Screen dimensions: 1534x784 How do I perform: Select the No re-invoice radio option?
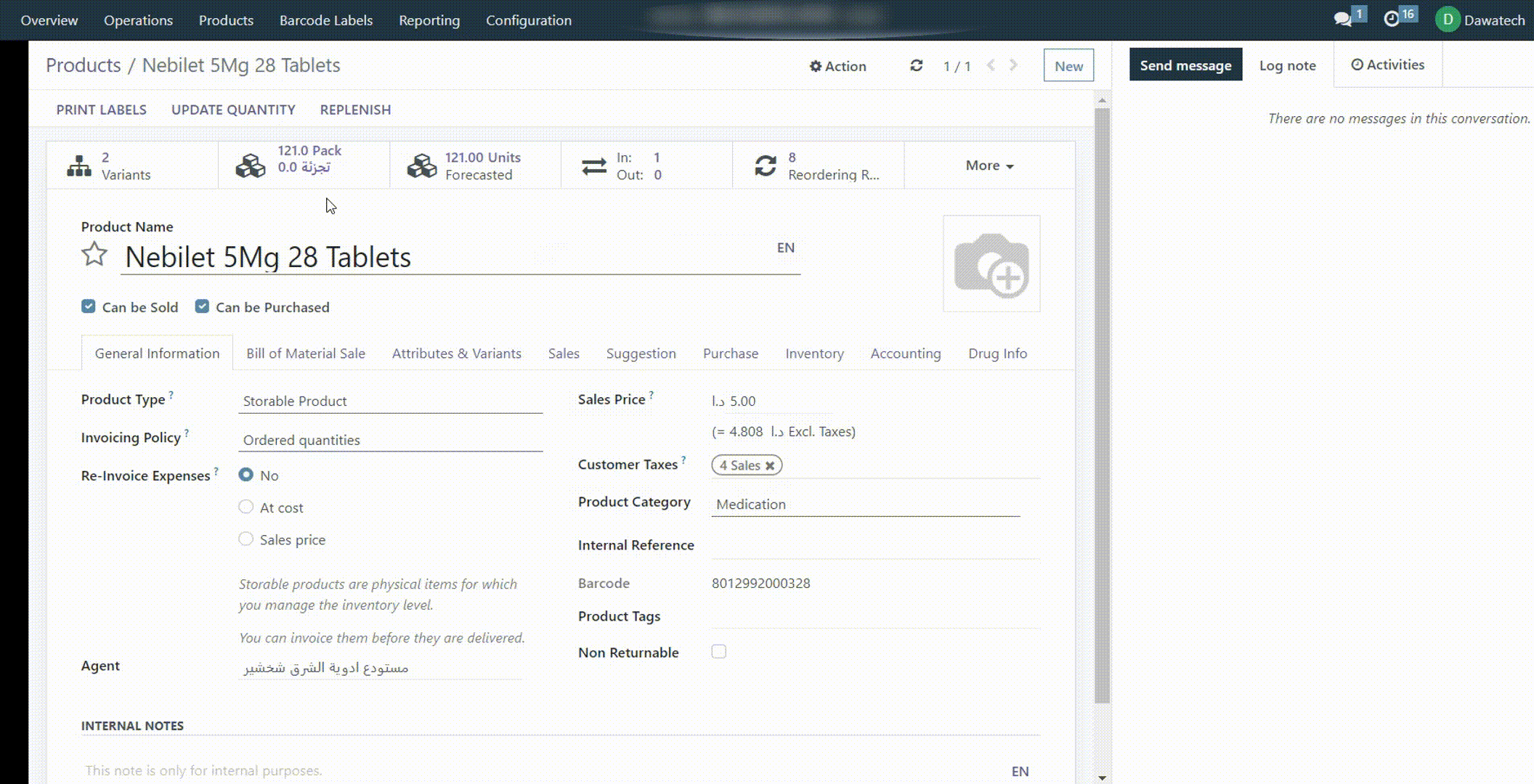tap(245, 475)
